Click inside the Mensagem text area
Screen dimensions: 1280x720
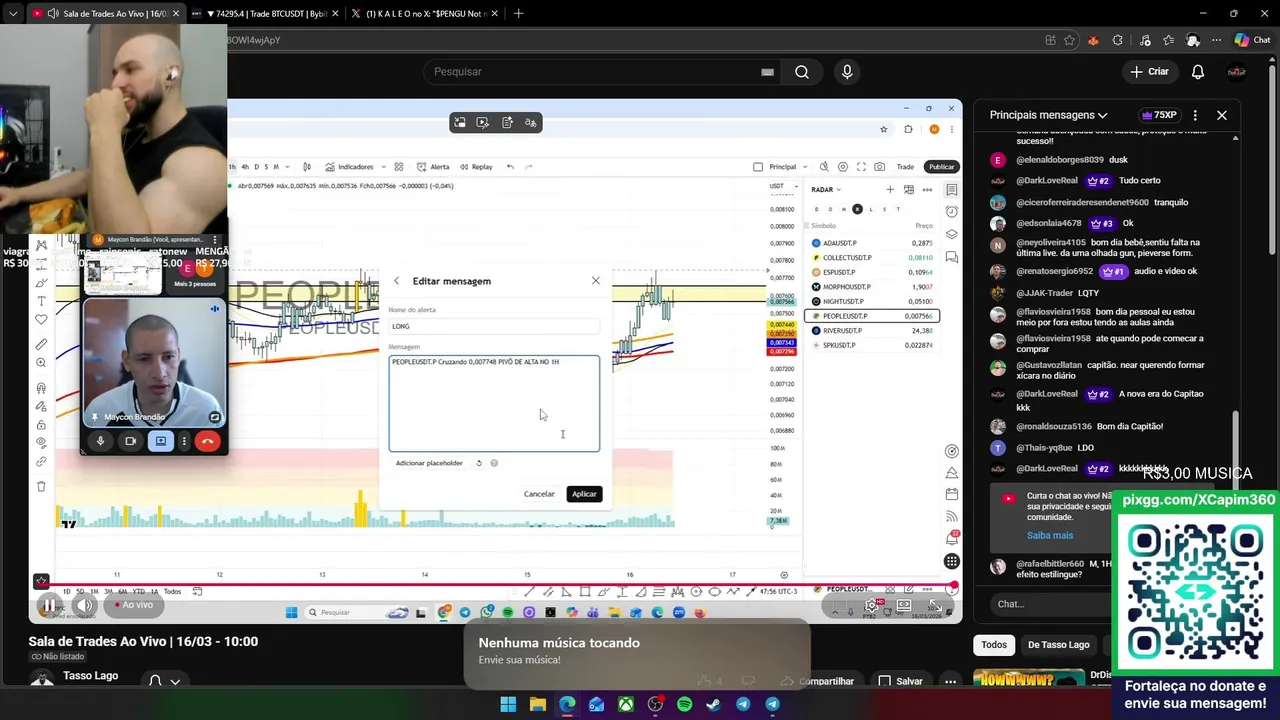point(494,403)
